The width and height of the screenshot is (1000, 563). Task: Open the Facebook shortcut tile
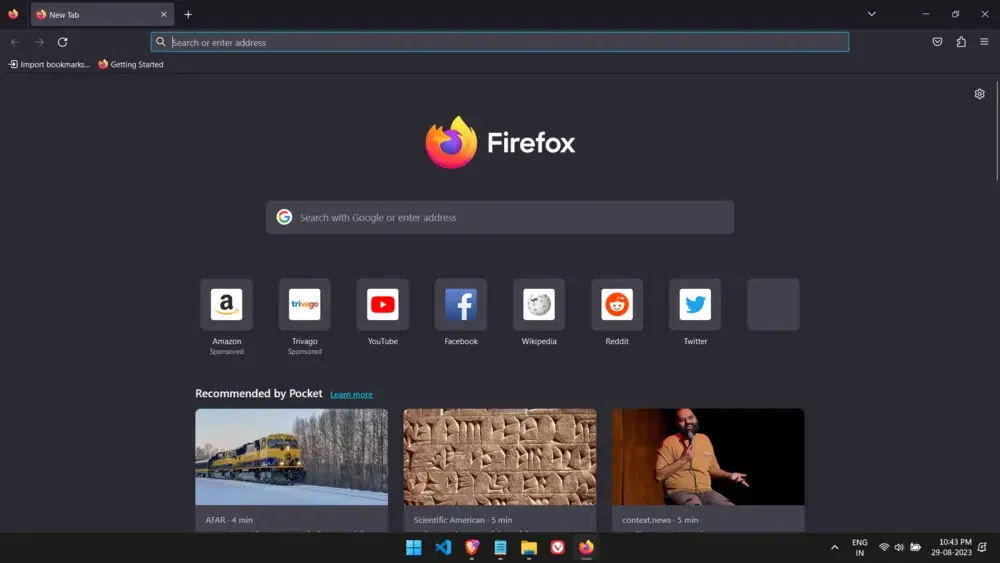click(460, 304)
